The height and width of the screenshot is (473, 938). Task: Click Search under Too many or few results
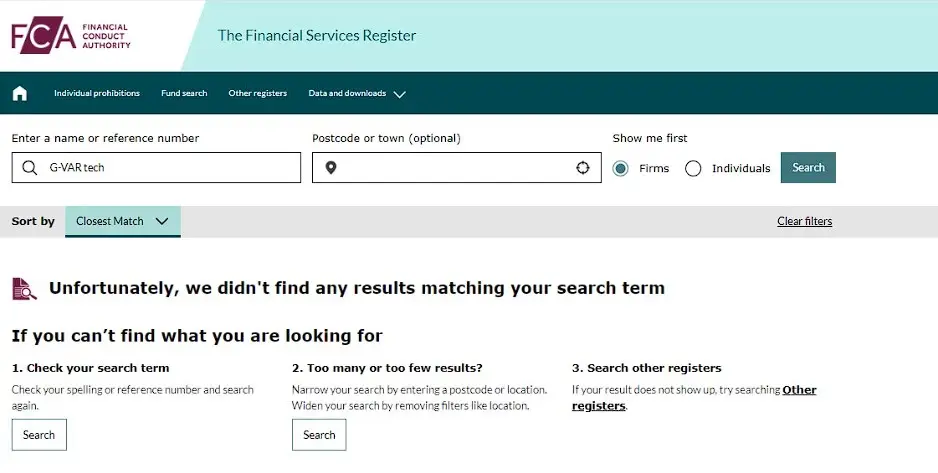(x=319, y=435)
